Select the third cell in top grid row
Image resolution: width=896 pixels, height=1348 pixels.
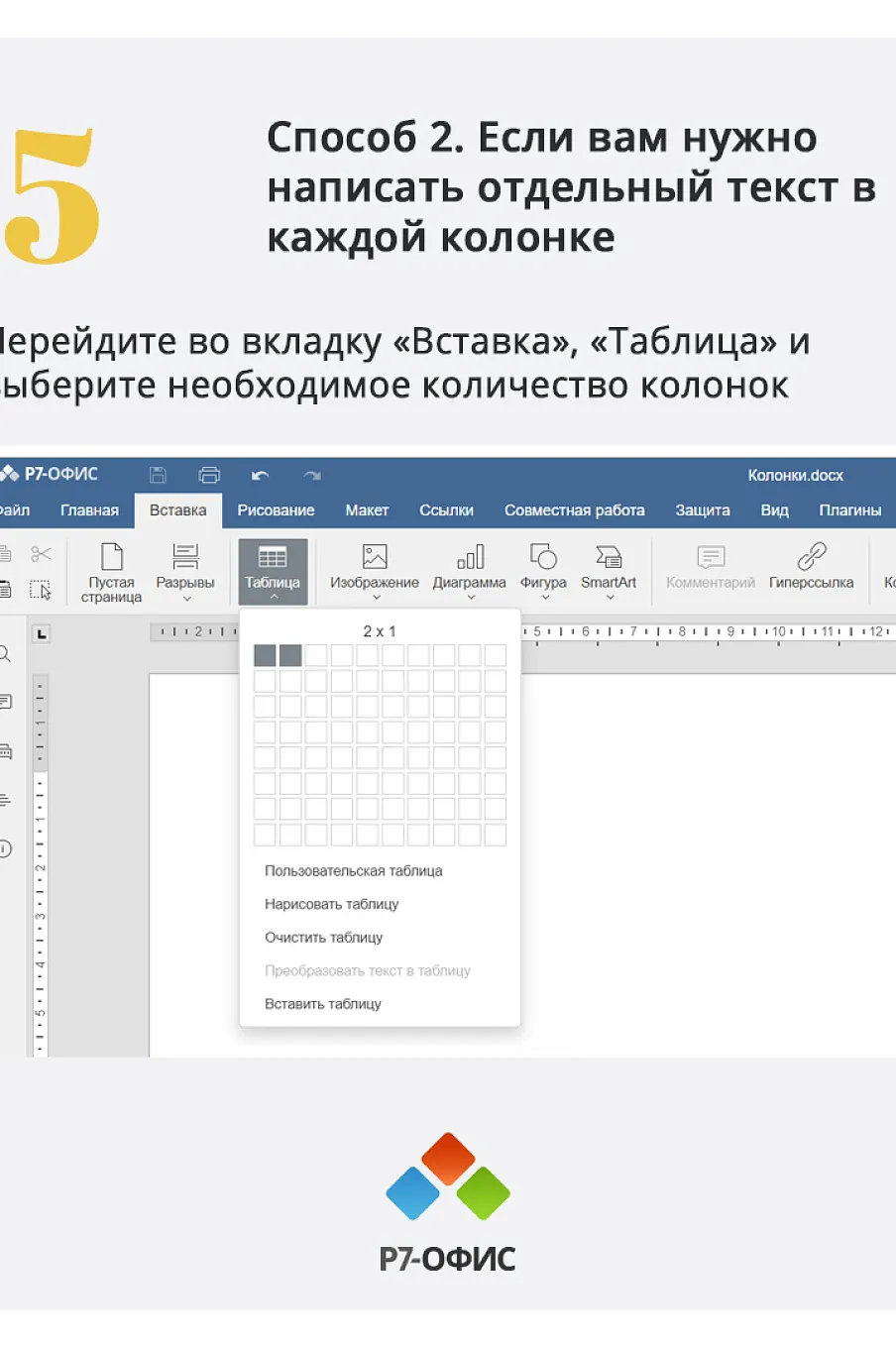(x=316, y=655)
